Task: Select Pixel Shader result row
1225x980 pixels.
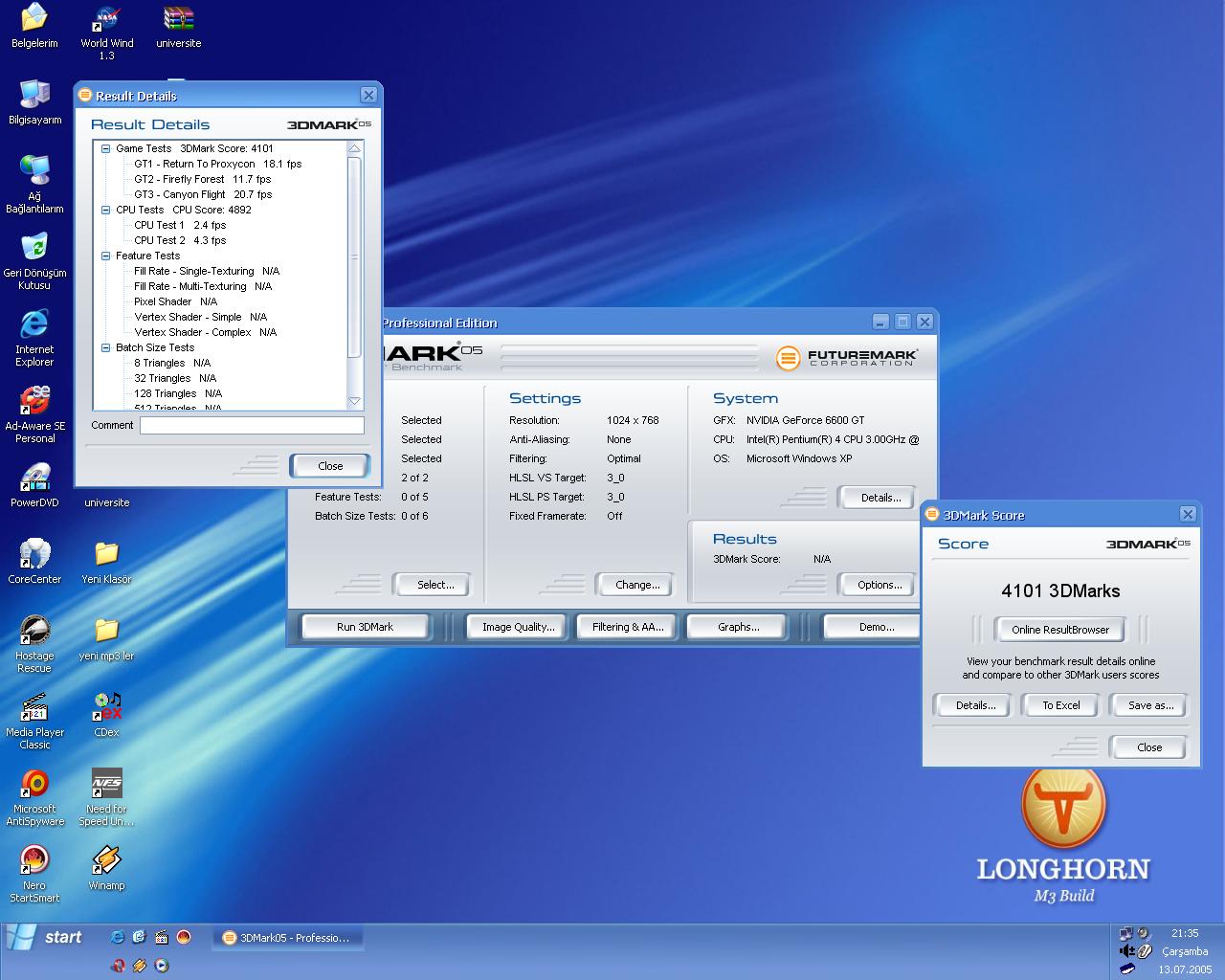Action: pyautogui.click(x=175, y=301)
